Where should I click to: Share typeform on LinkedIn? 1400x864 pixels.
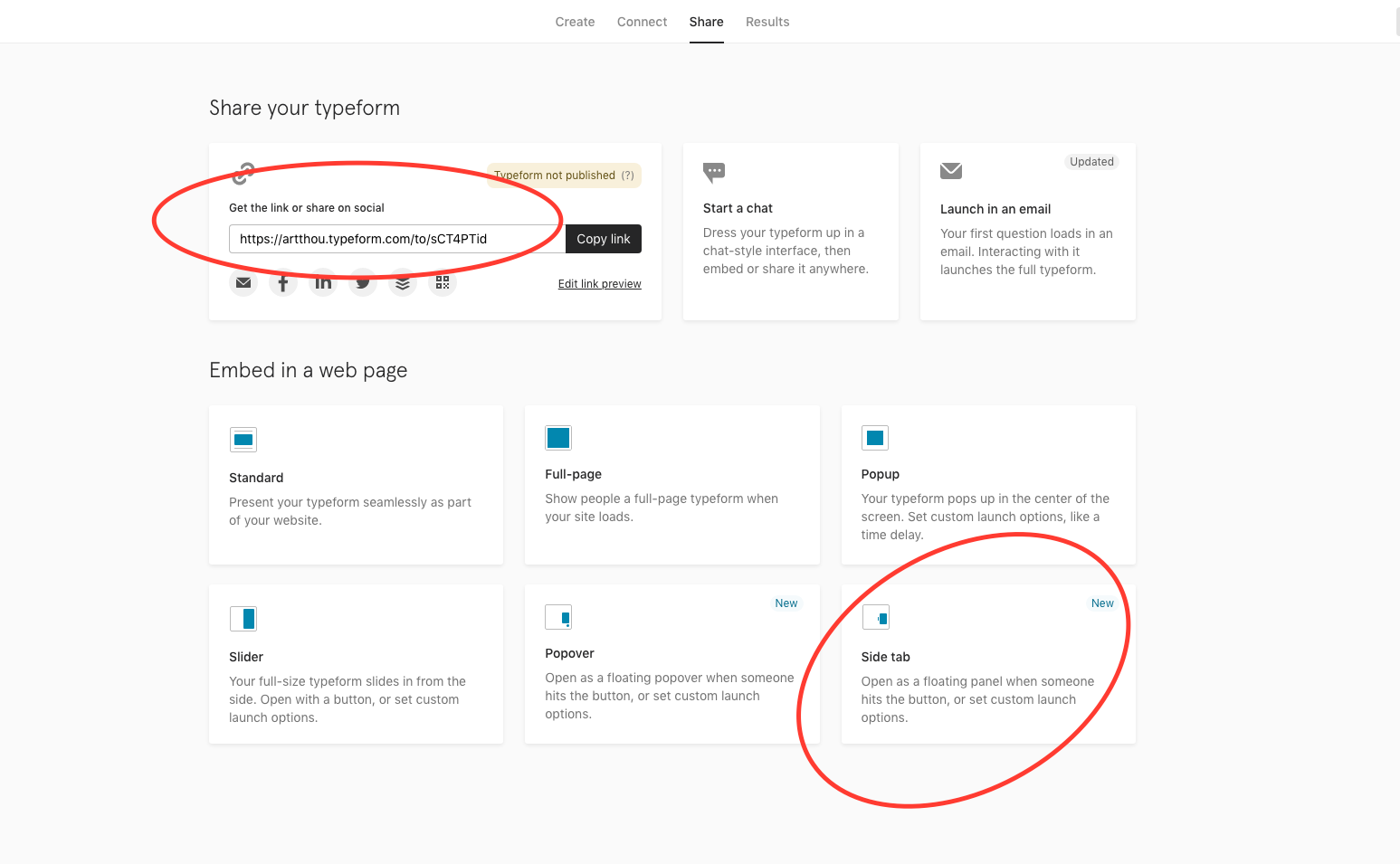(x=323, y=283)
